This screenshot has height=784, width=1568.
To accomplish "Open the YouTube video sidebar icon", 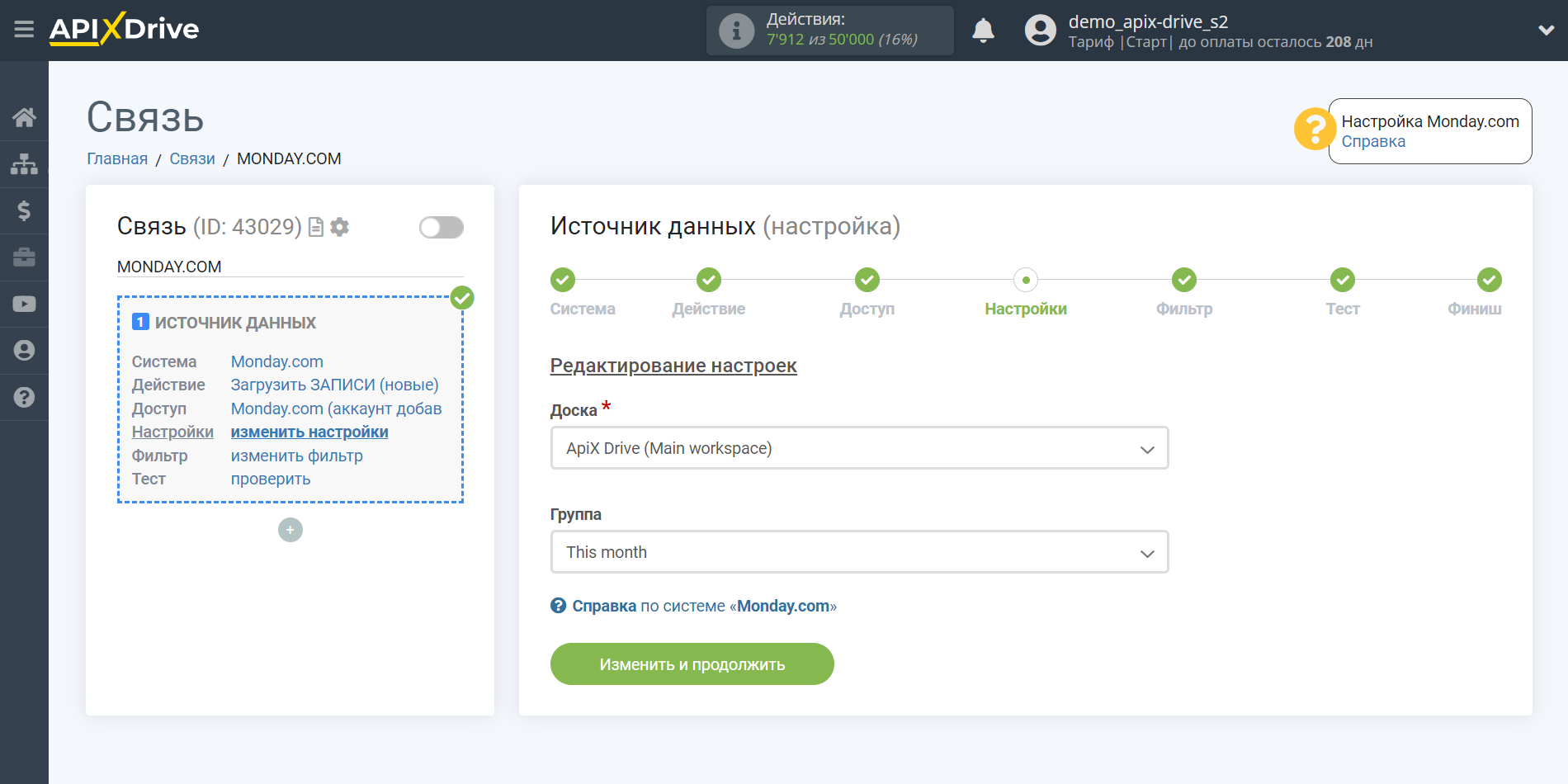I will click(24, 304).
